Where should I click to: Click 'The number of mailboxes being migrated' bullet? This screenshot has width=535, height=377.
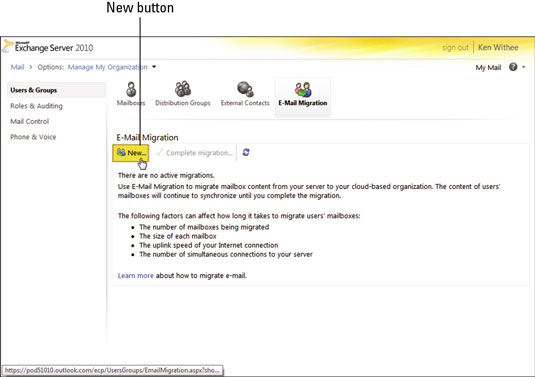click(x=204, y=227)
